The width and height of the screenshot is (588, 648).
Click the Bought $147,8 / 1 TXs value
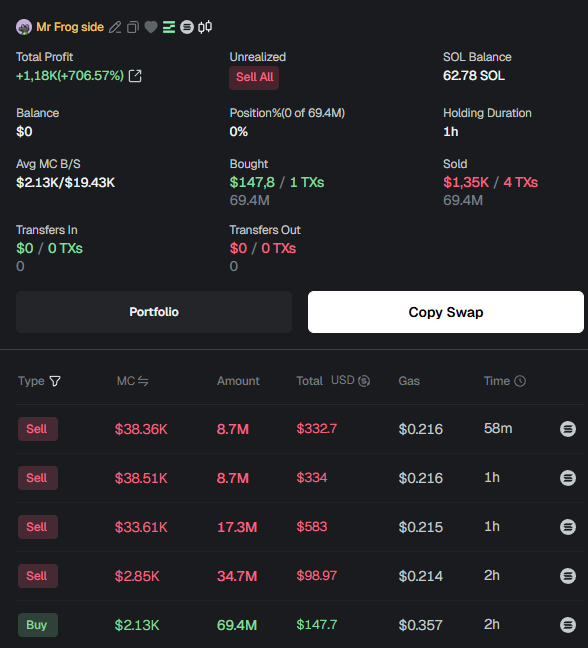pyautogui.click(x=276, y=183)
